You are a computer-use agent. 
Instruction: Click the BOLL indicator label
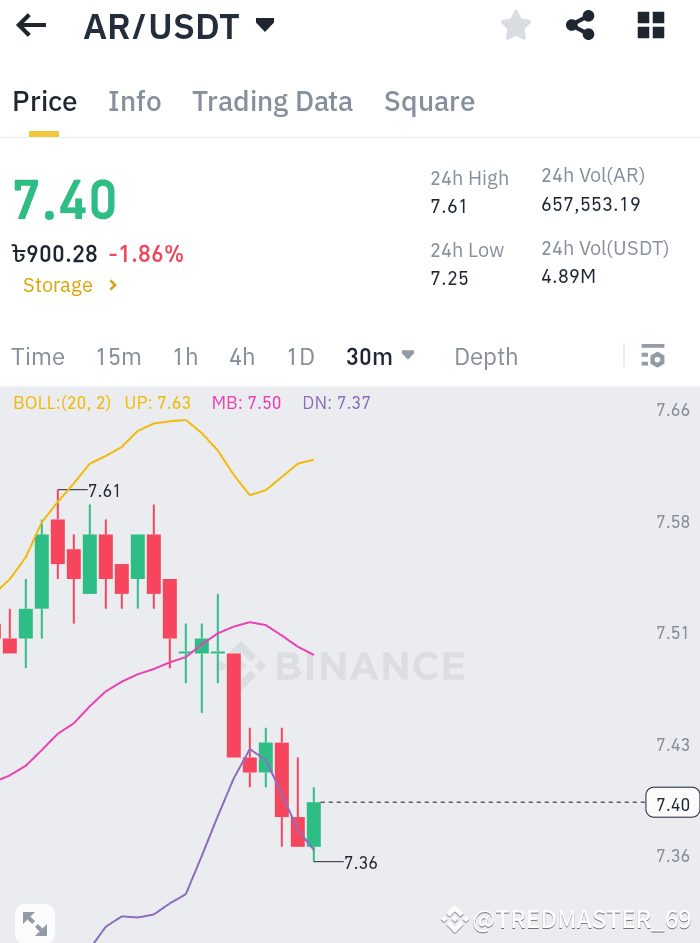pos(61,404)
